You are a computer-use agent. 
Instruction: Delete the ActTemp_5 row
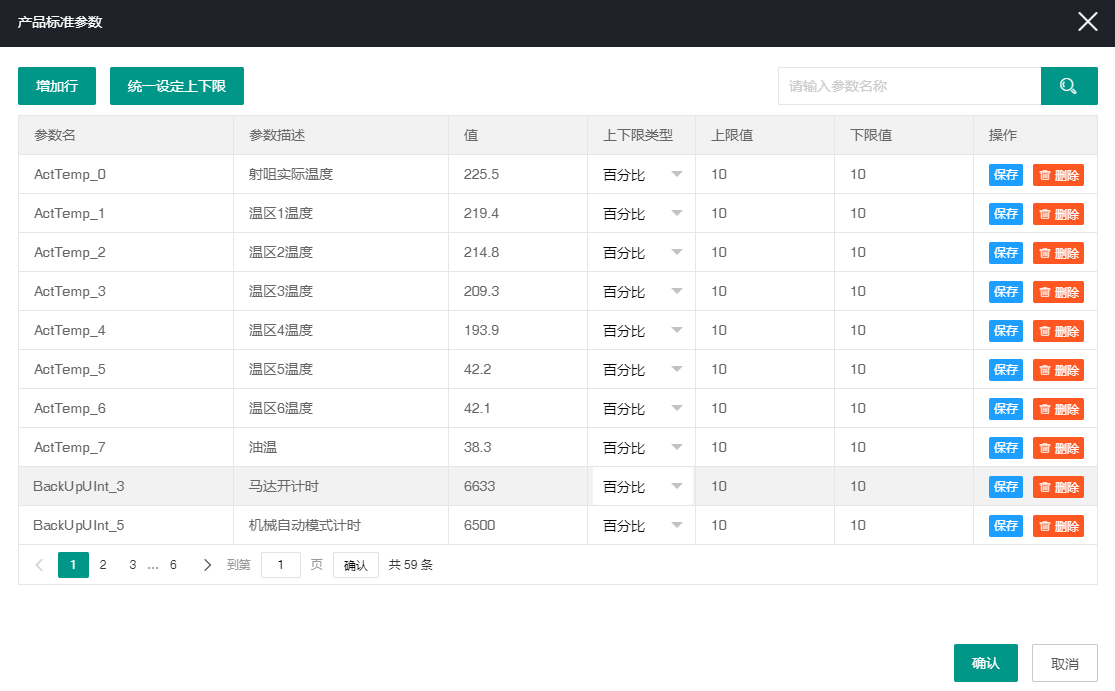(x=1058, y=369)
